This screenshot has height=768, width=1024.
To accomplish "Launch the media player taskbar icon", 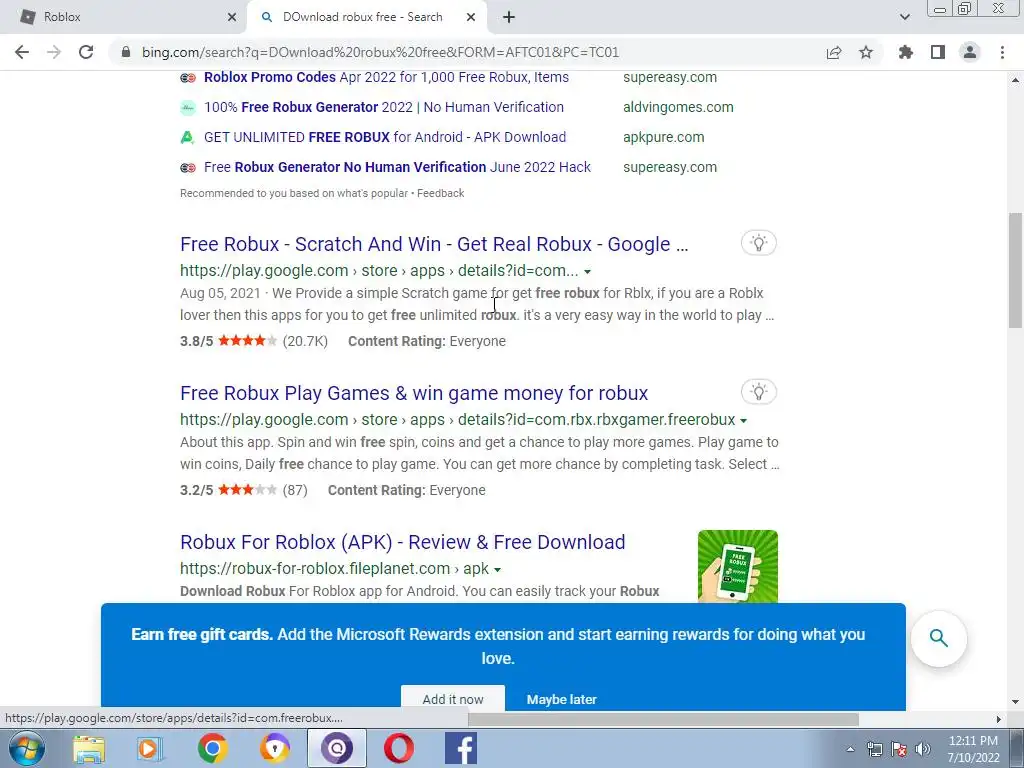I will tap(150, 749).
